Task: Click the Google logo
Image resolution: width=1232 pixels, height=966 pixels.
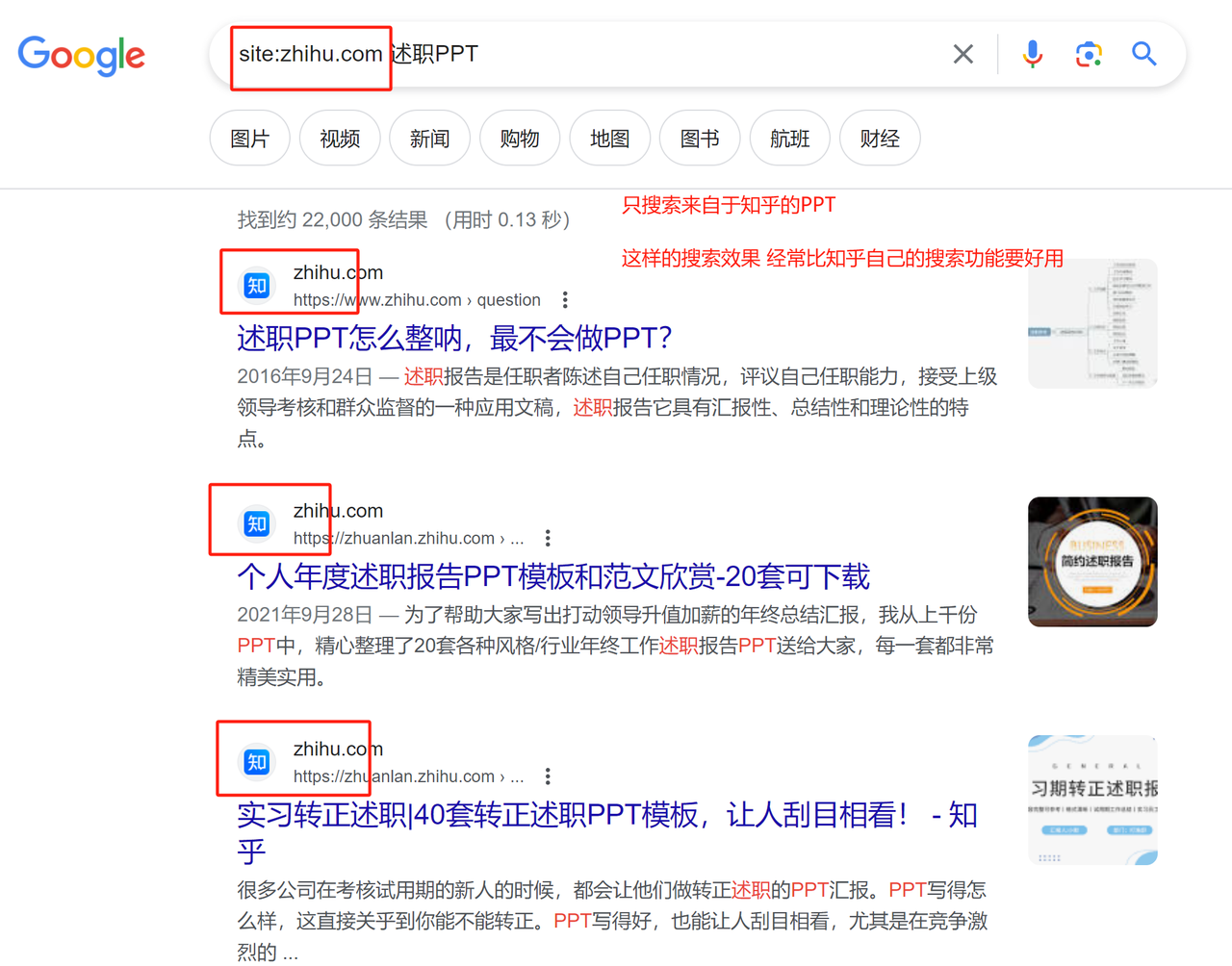Action: click(x=82, y=56)
